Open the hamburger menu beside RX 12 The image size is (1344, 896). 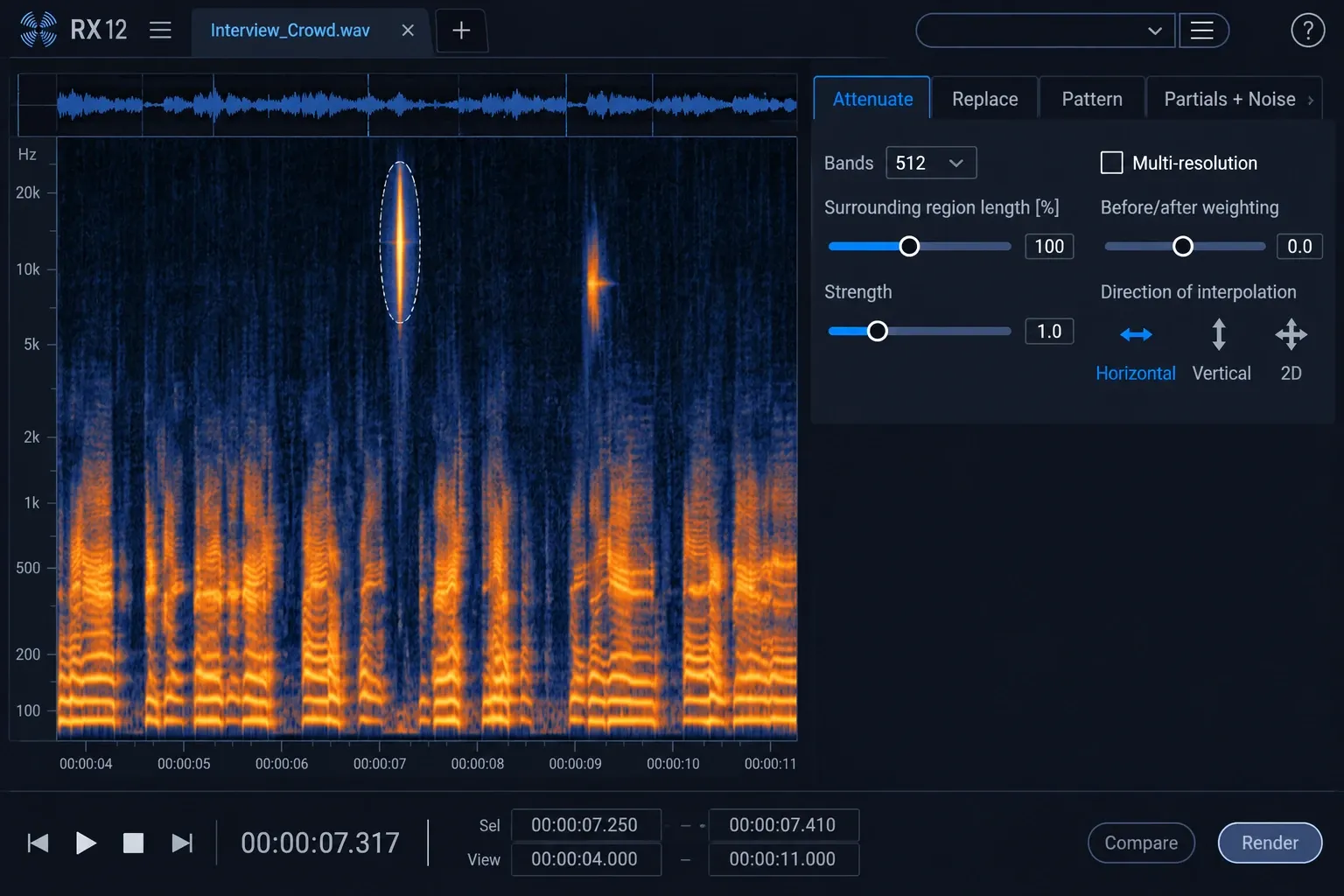tap(160, 31)
